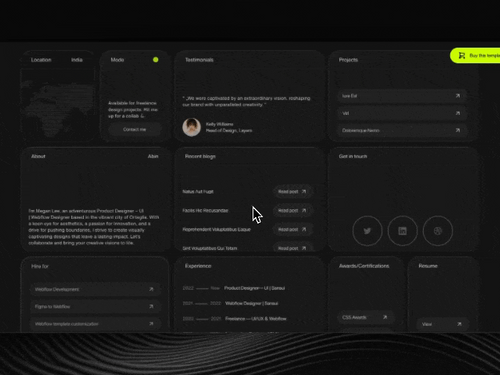Click the Hire for heading

[x=40, y=266]
